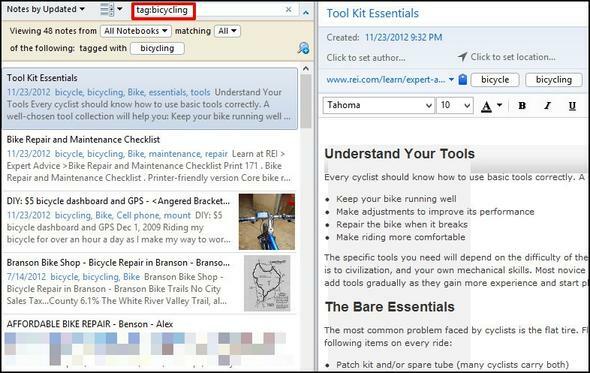
Task: Clear the search with the X button
Action: [289, 10]
